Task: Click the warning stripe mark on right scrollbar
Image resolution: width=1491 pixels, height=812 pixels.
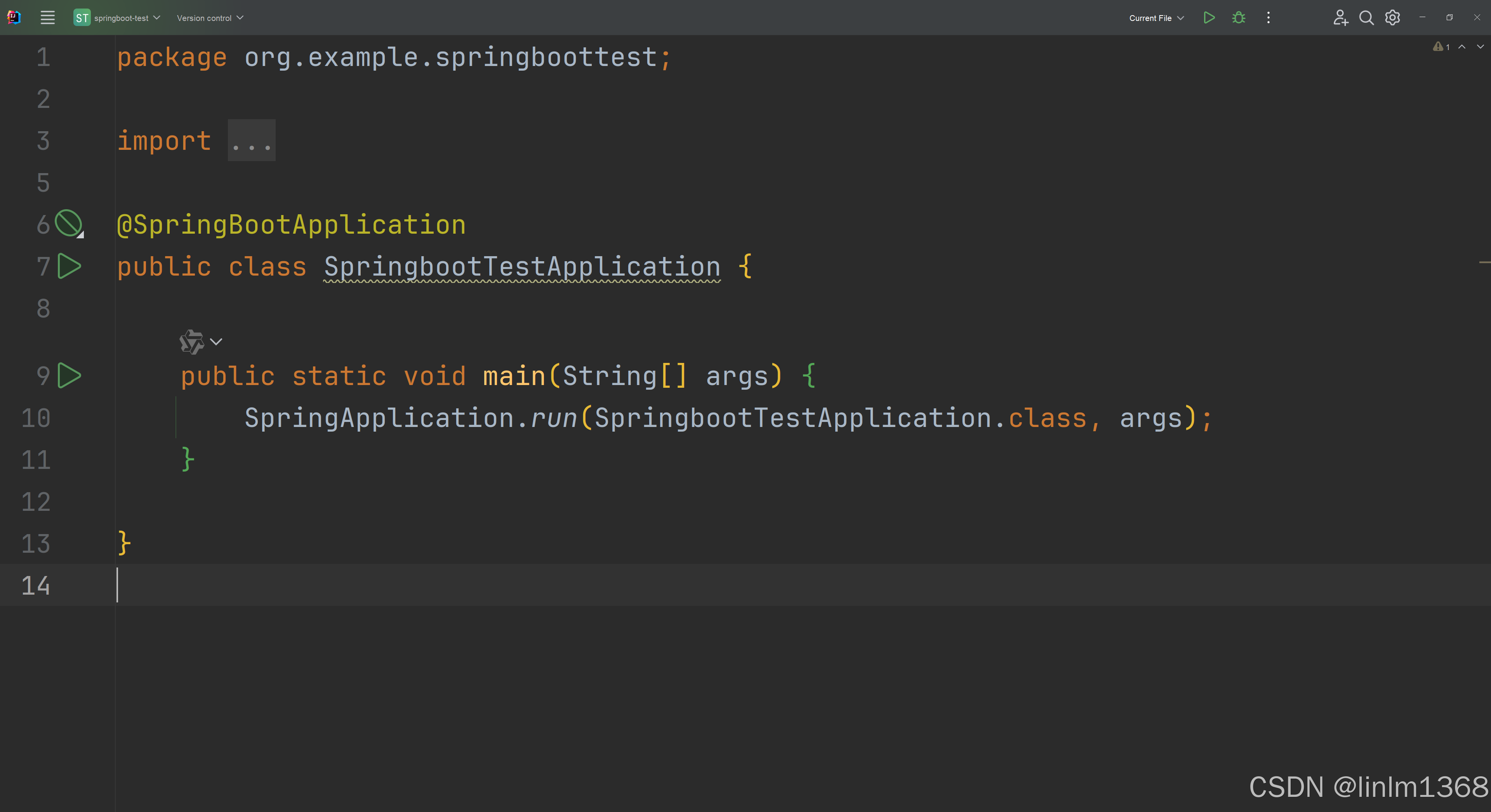Action: coord(1484,262)
